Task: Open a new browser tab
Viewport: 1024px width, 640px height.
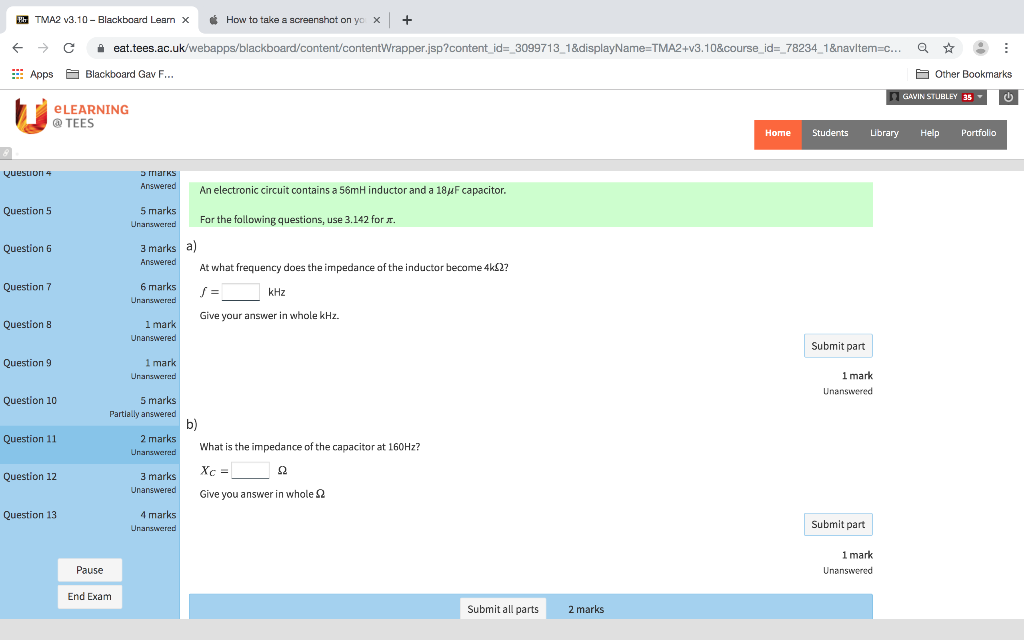Action: [407, 20]
